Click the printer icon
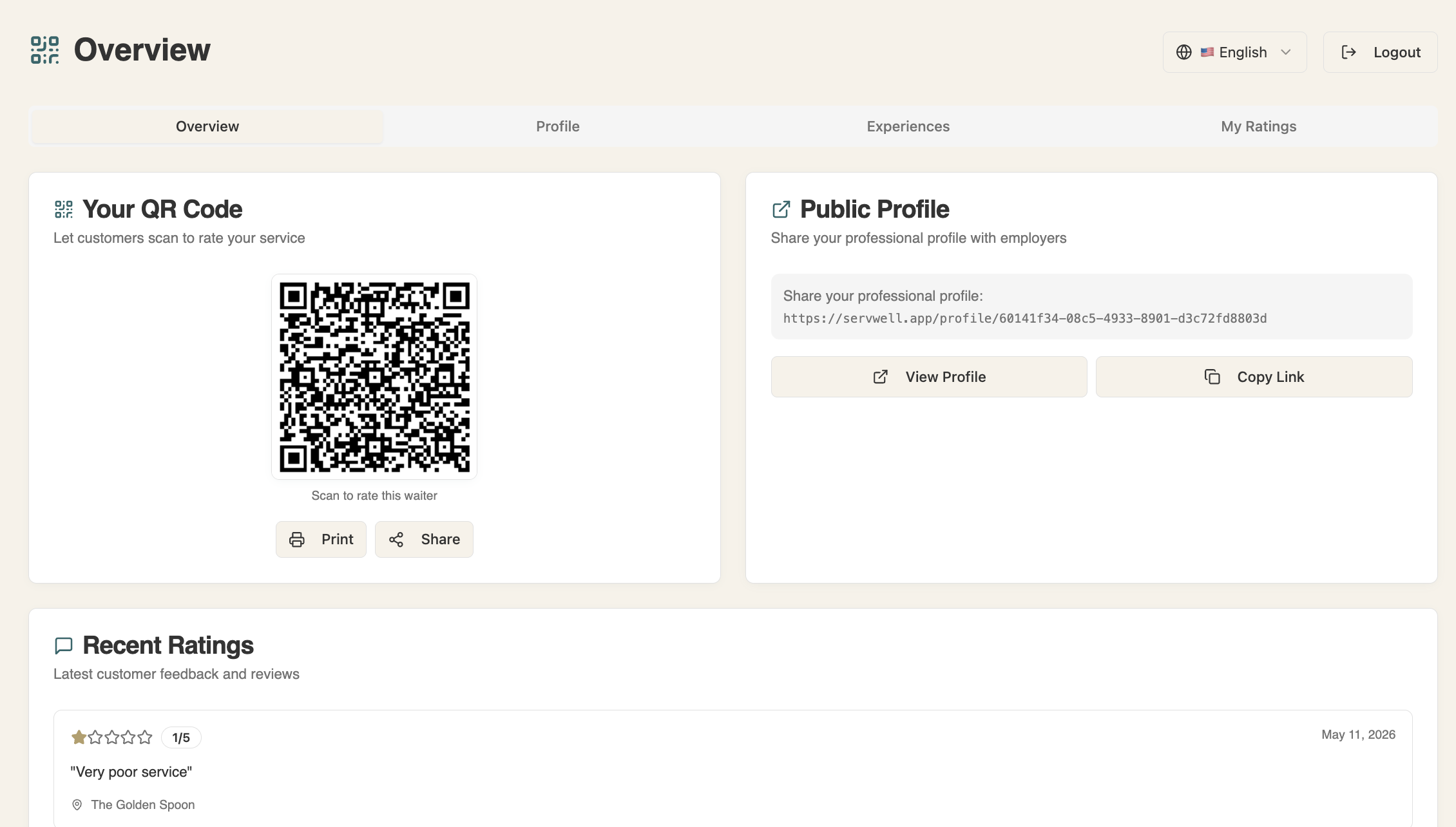 coord(297,540)
